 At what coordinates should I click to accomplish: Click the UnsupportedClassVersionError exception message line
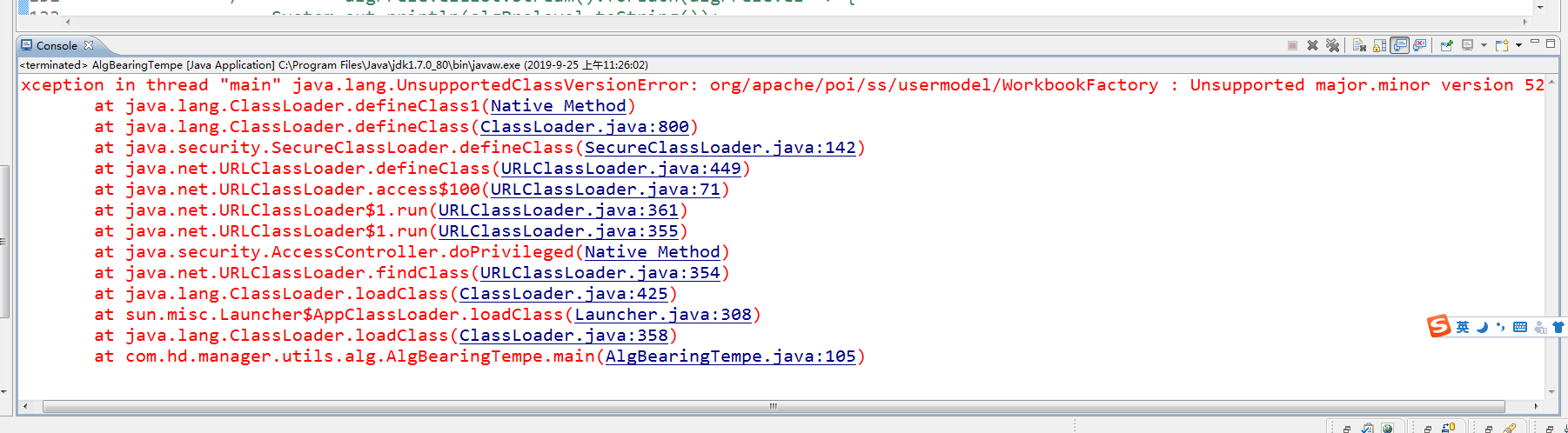(x=782, y=85)
